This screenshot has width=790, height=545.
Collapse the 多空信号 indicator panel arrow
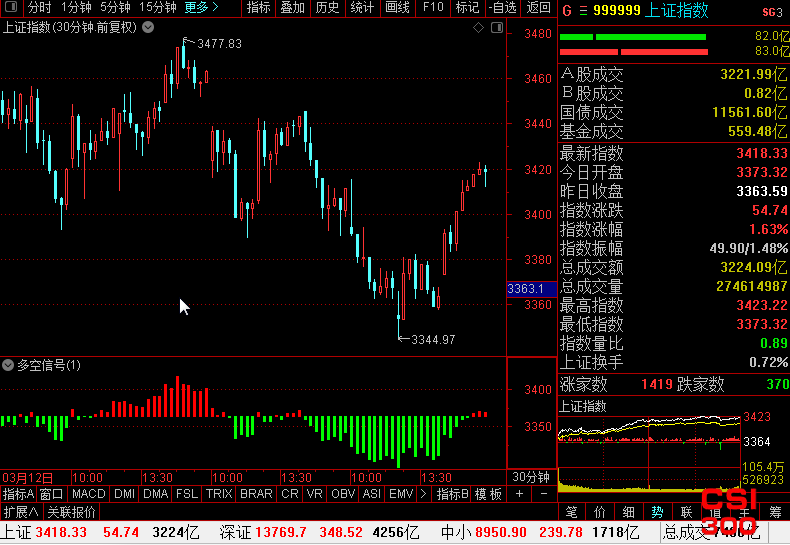tap(8, 365)
